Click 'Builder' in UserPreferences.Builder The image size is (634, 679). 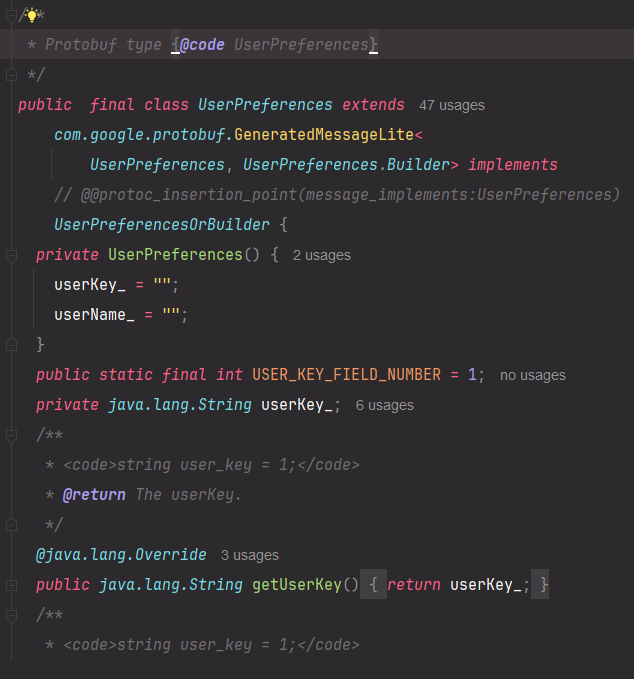pos(418,165)
